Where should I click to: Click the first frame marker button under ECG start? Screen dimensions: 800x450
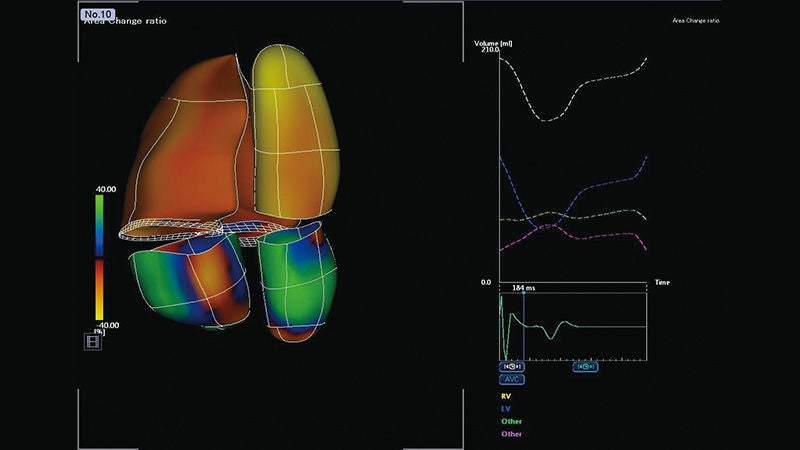(x=512, y=367)
